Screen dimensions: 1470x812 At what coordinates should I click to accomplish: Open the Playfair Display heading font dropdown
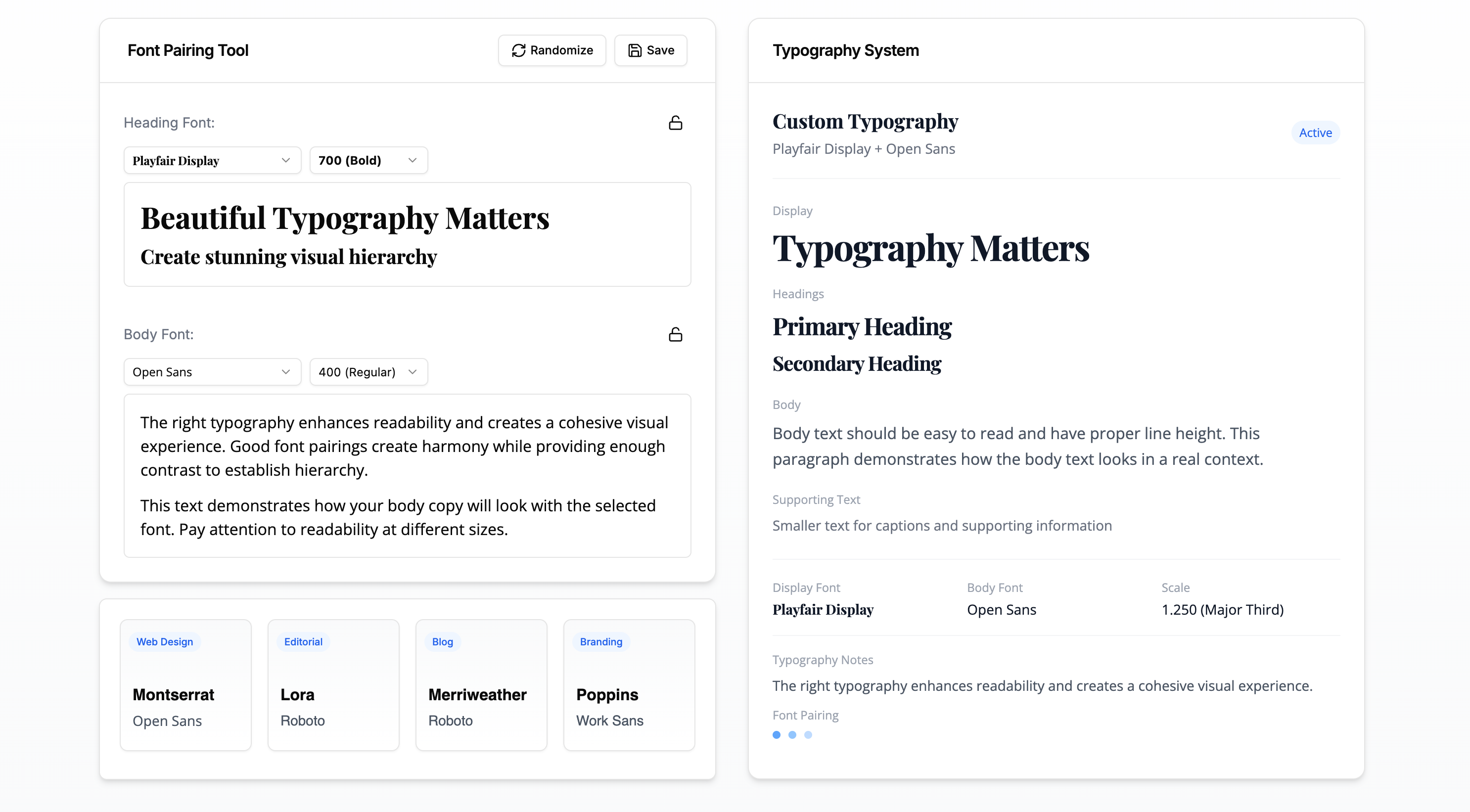point(212,160)
